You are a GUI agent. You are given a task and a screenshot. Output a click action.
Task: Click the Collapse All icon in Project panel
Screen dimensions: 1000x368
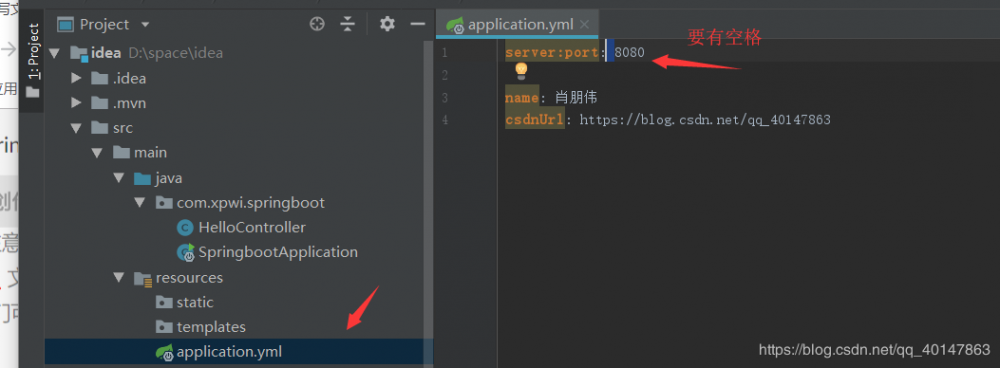pos(347,24)
